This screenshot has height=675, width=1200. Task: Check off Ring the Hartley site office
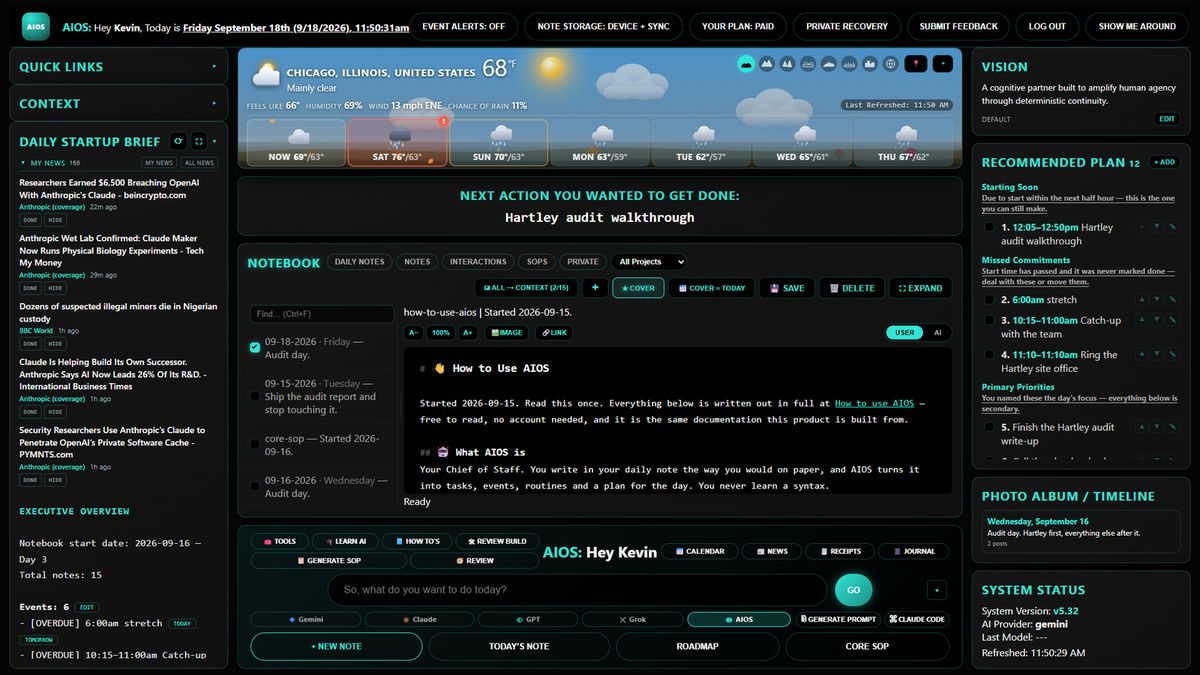point(990,355)
